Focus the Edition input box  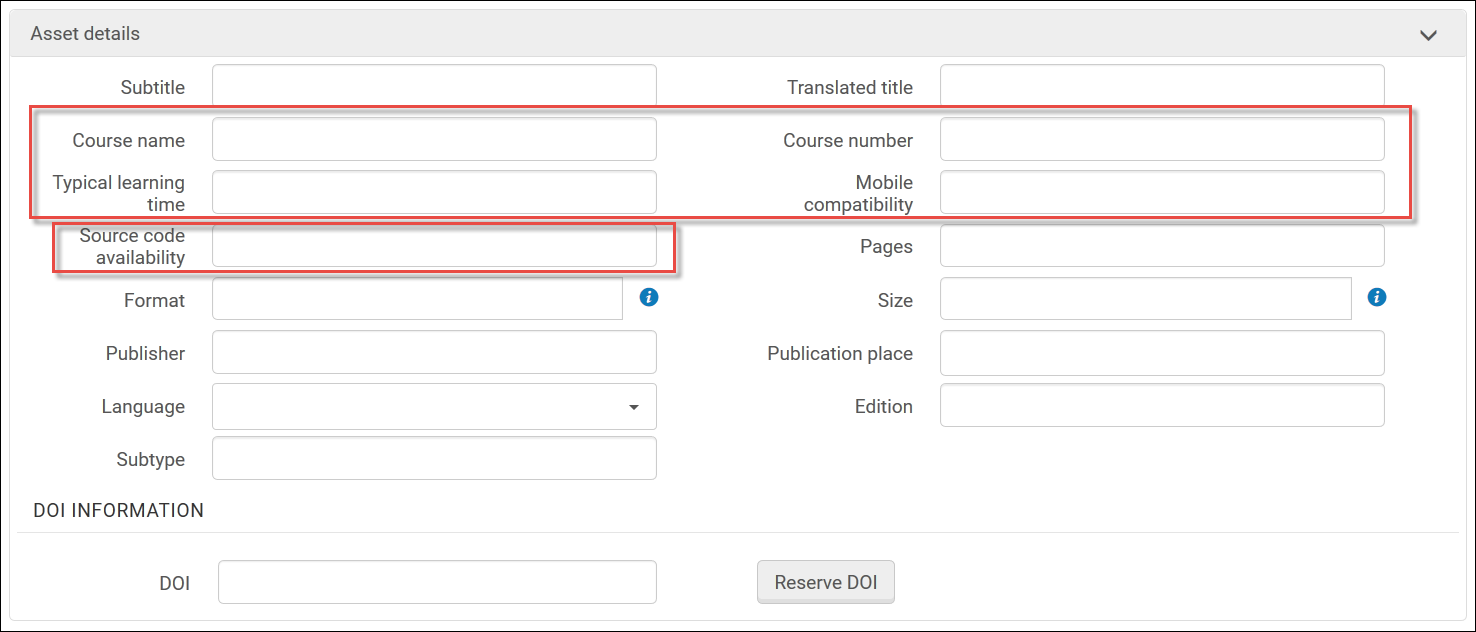[1162, 406]
